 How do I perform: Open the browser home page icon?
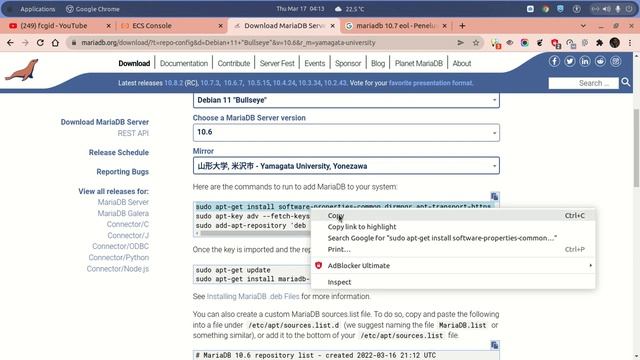click(55, 42)
